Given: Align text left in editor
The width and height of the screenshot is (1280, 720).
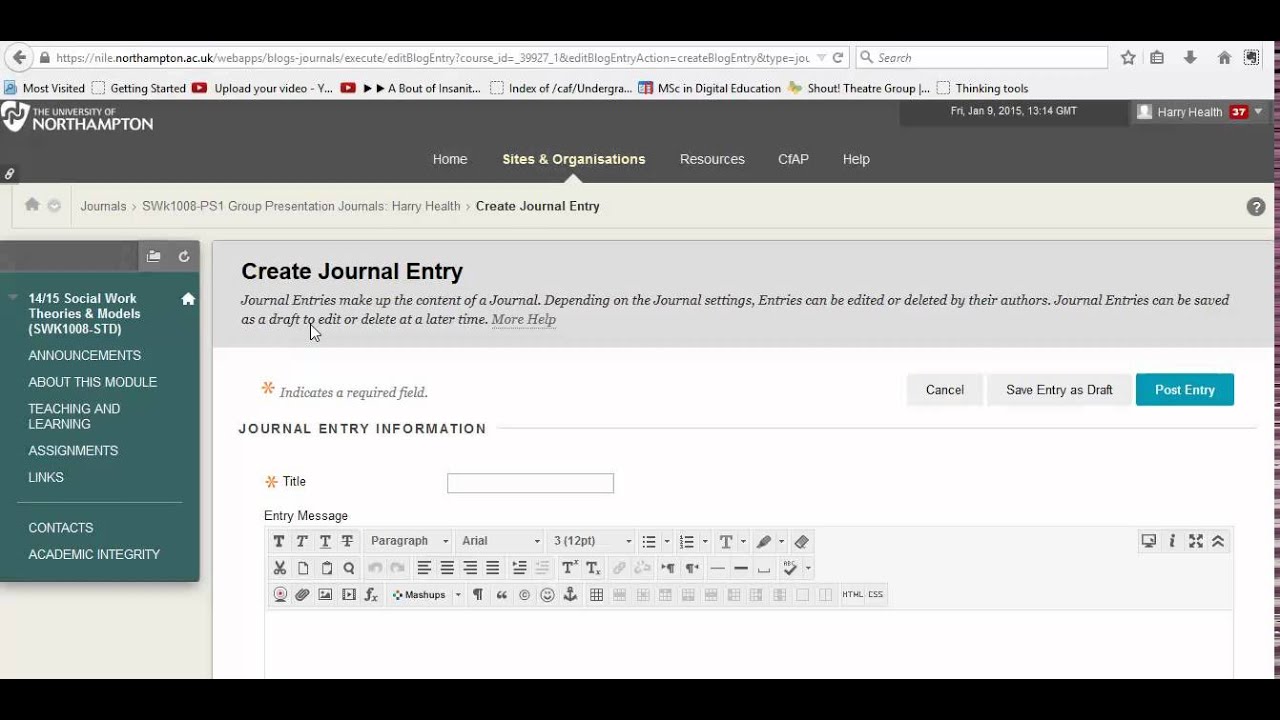Looking at the screenshot, I should (x=424, y=568).
